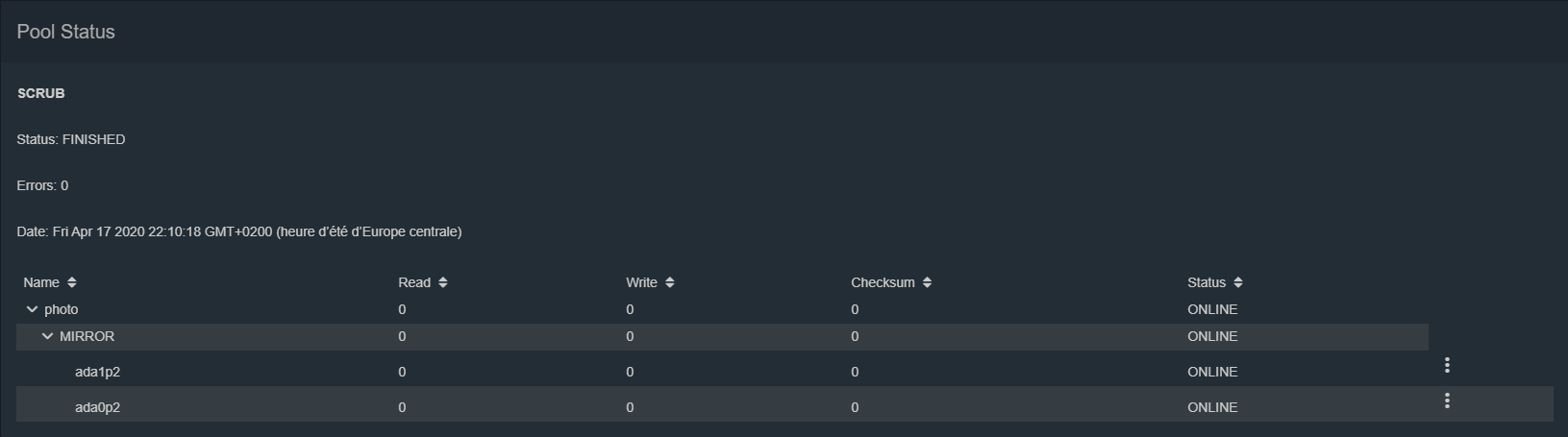This screenshot has width=1568, height=437.
Task: Collapse the MIRROR vdev node
Action: 47,336
